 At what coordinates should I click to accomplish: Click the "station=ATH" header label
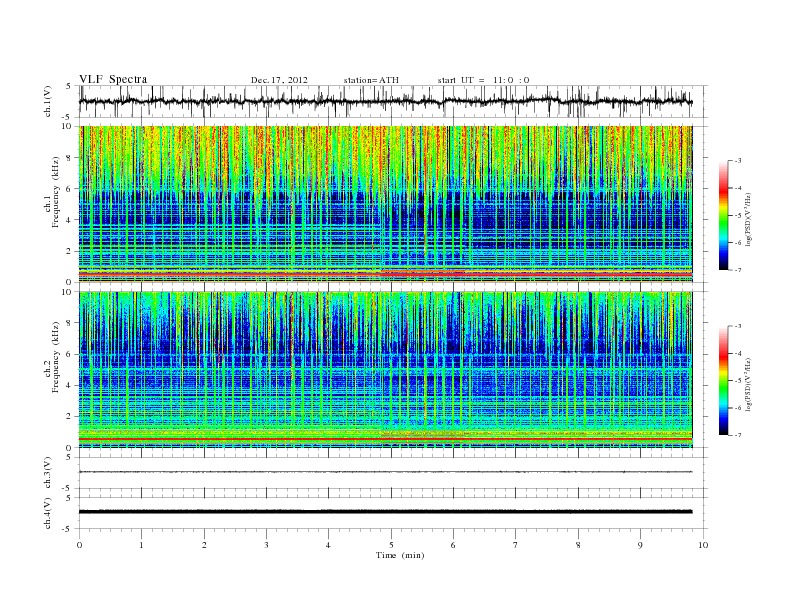click(x=371, y=80)
